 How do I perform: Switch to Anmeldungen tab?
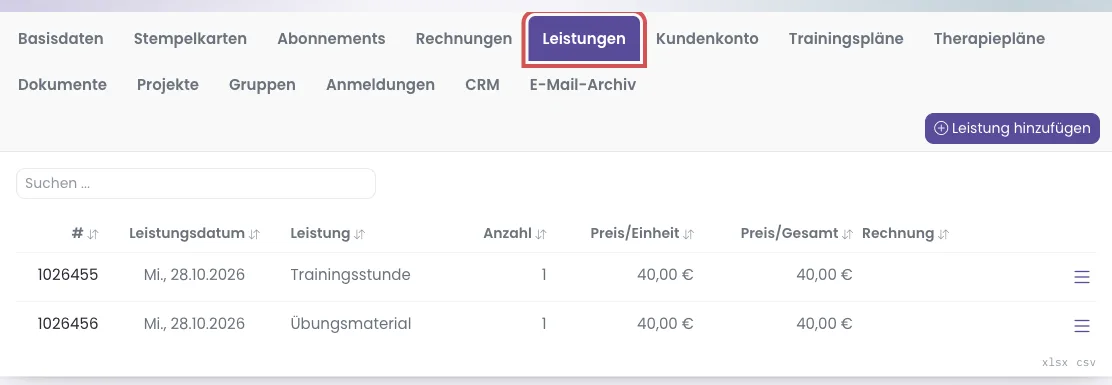point(380,85)
